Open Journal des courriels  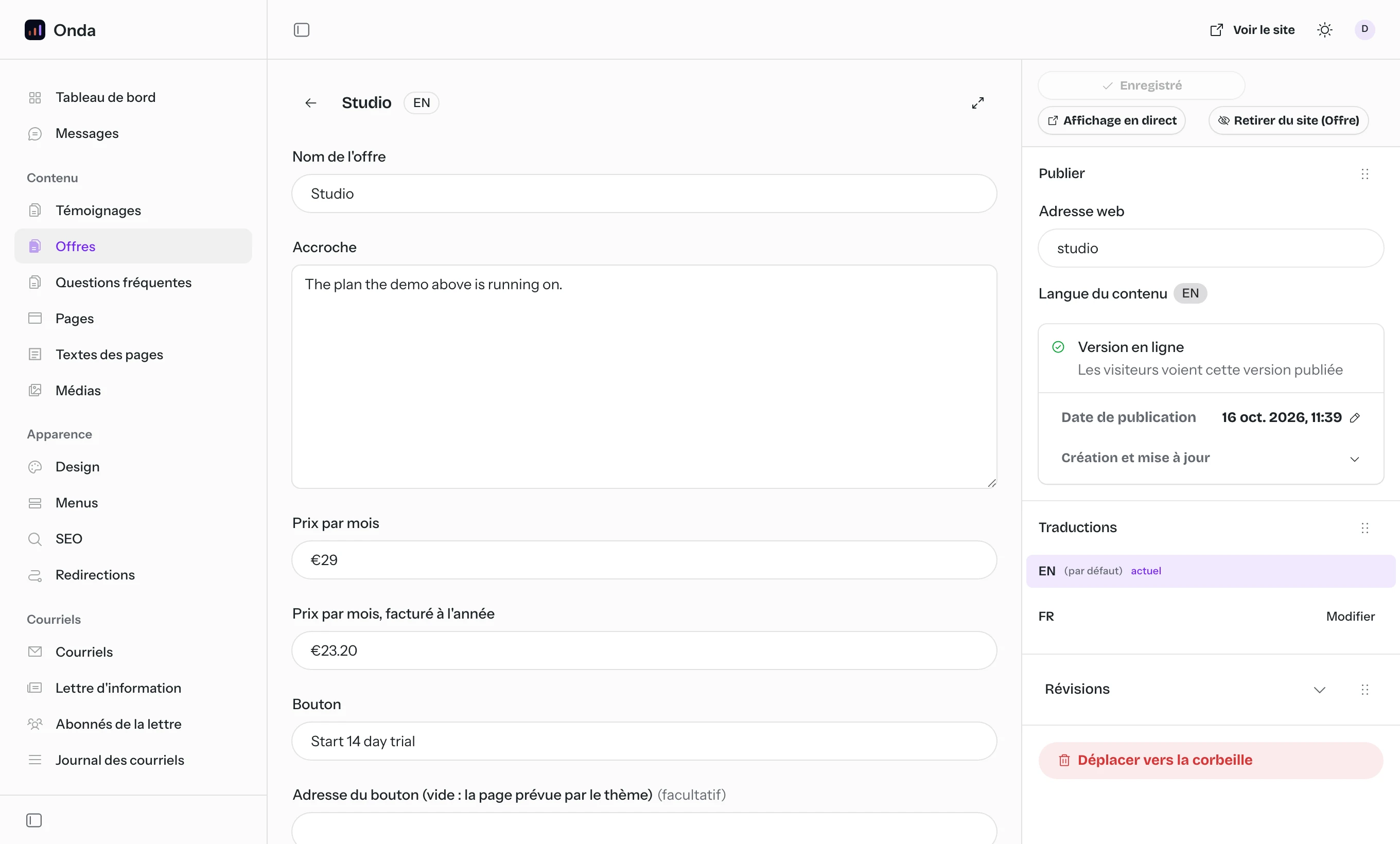[x=133, y=760]
